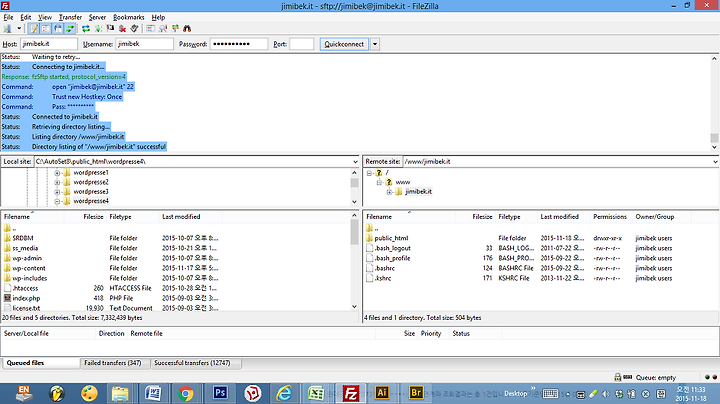Focus the Username input field
Viewport: 720px width, 404px height.
tap(144, 44)
